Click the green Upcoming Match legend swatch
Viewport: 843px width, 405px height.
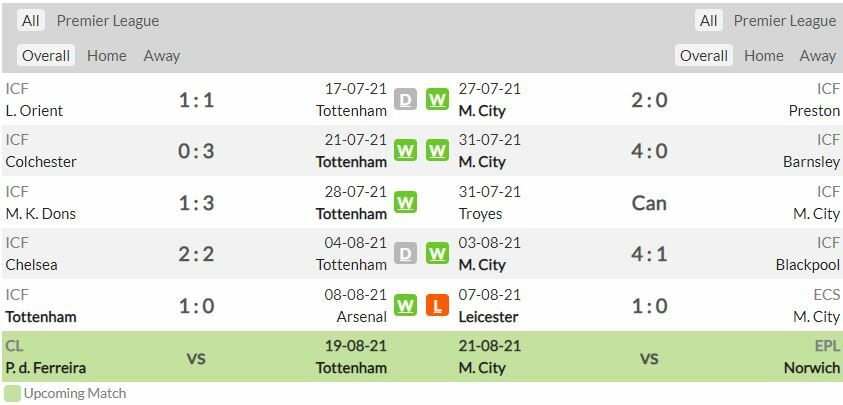coord(12,394)
